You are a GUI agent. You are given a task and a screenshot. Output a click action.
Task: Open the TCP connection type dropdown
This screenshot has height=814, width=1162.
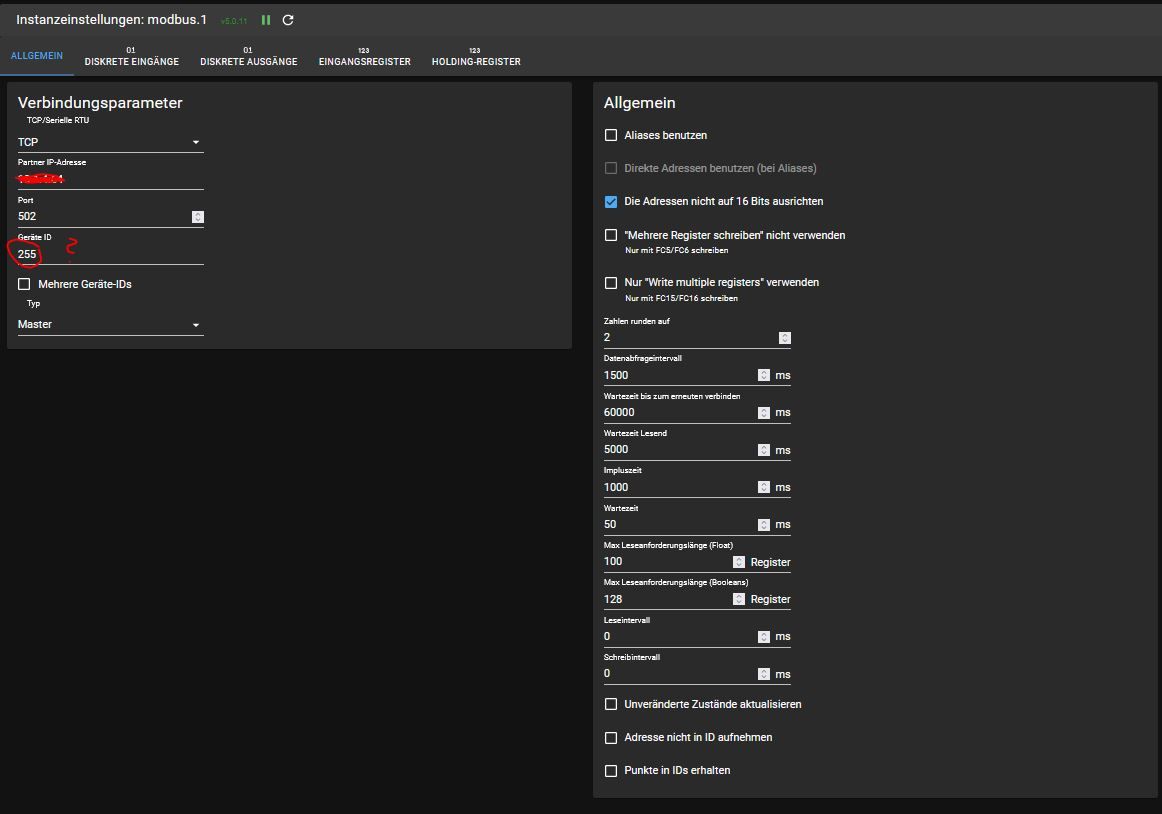[110, 142]
